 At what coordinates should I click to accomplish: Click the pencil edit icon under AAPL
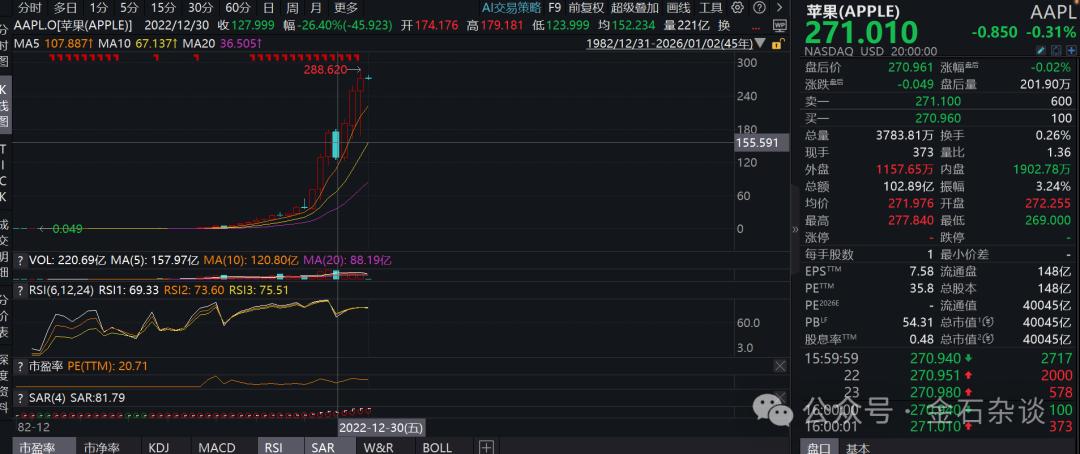pyautogui.click(x=1041, y=50)
